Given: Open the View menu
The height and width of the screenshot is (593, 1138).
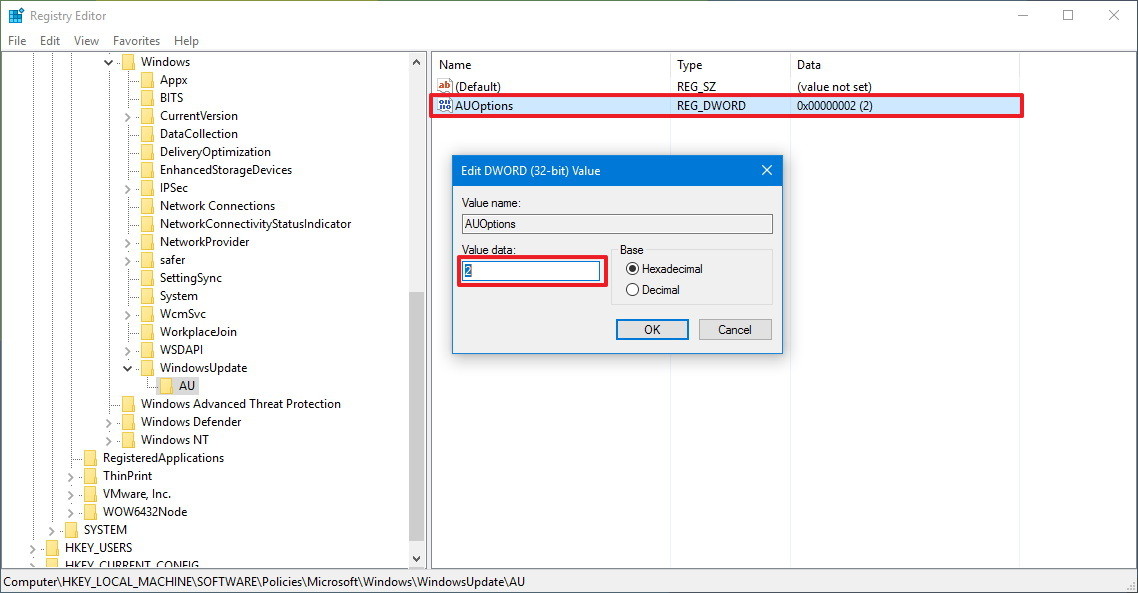Looking at the screenshot, I should (86, 41).
